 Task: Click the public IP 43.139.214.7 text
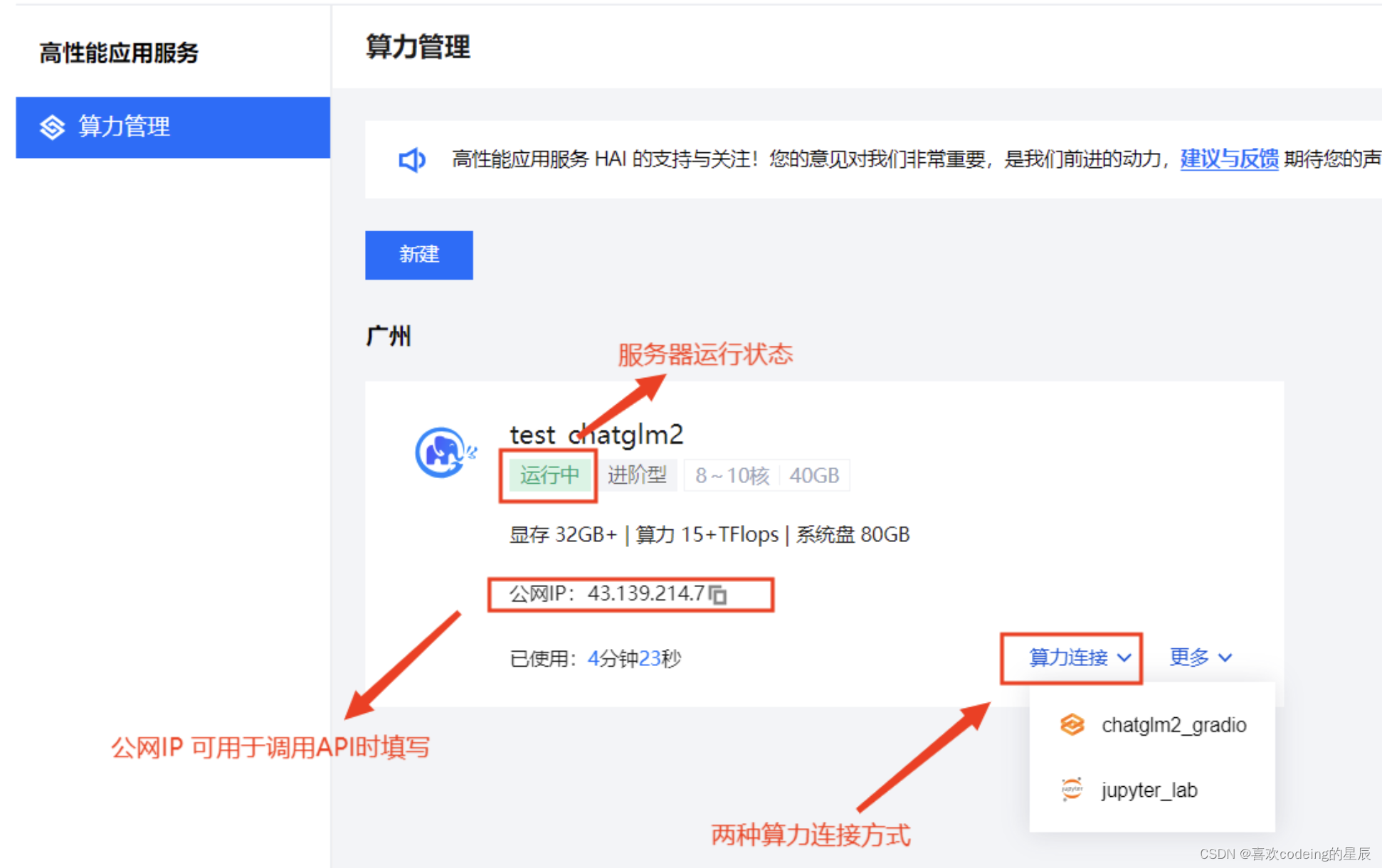coord(645,593)
